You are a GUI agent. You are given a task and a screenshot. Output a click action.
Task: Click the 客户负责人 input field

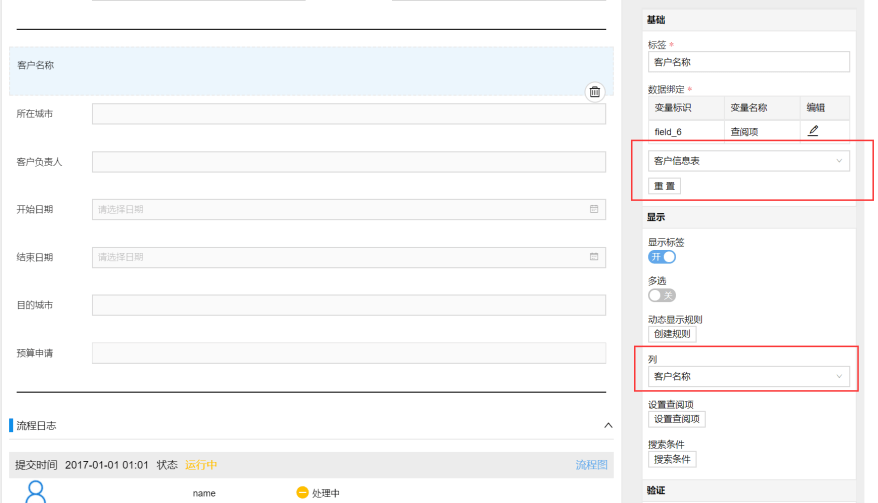[348, 162]
